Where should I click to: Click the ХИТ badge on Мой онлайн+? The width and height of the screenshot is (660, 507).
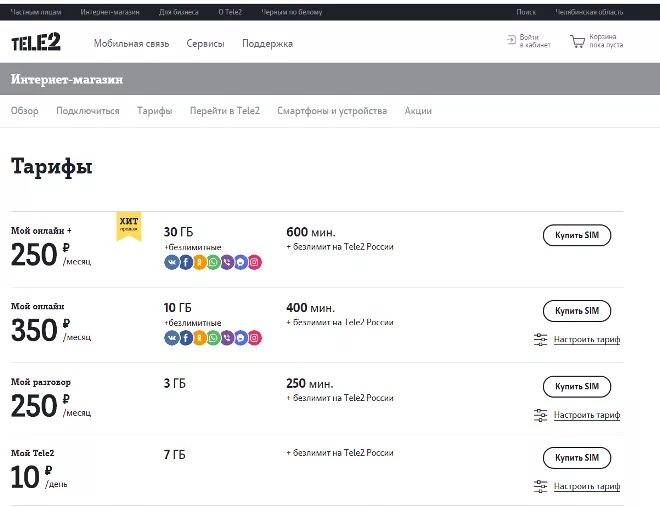(129, 225)
